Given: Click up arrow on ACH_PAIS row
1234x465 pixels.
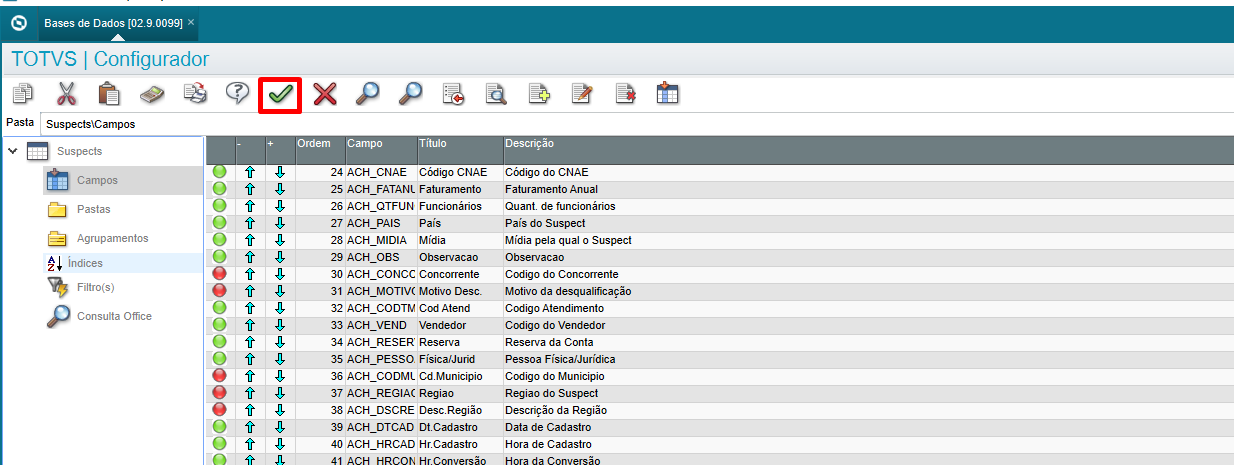Looking at the screenshot, I should 250,223.
